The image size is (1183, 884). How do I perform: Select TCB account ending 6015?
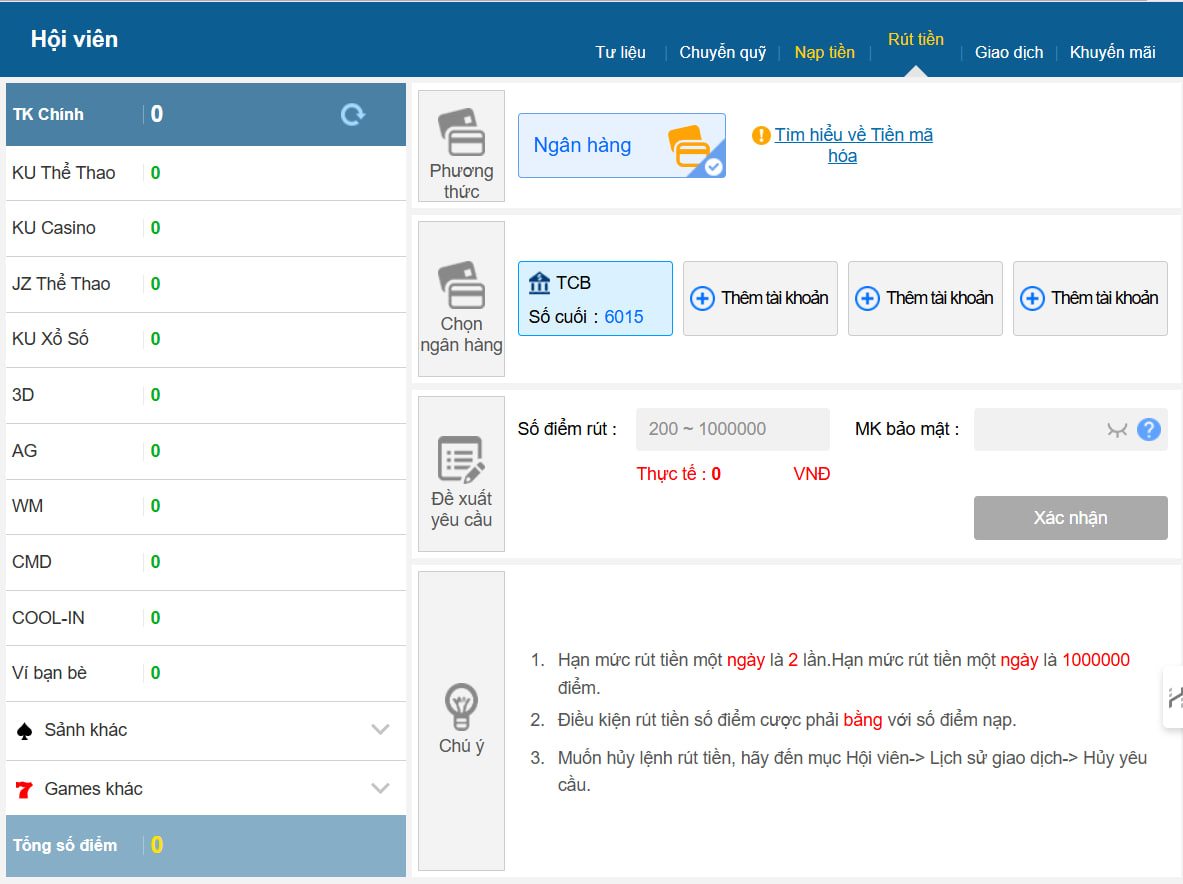(x=595, y=298)
